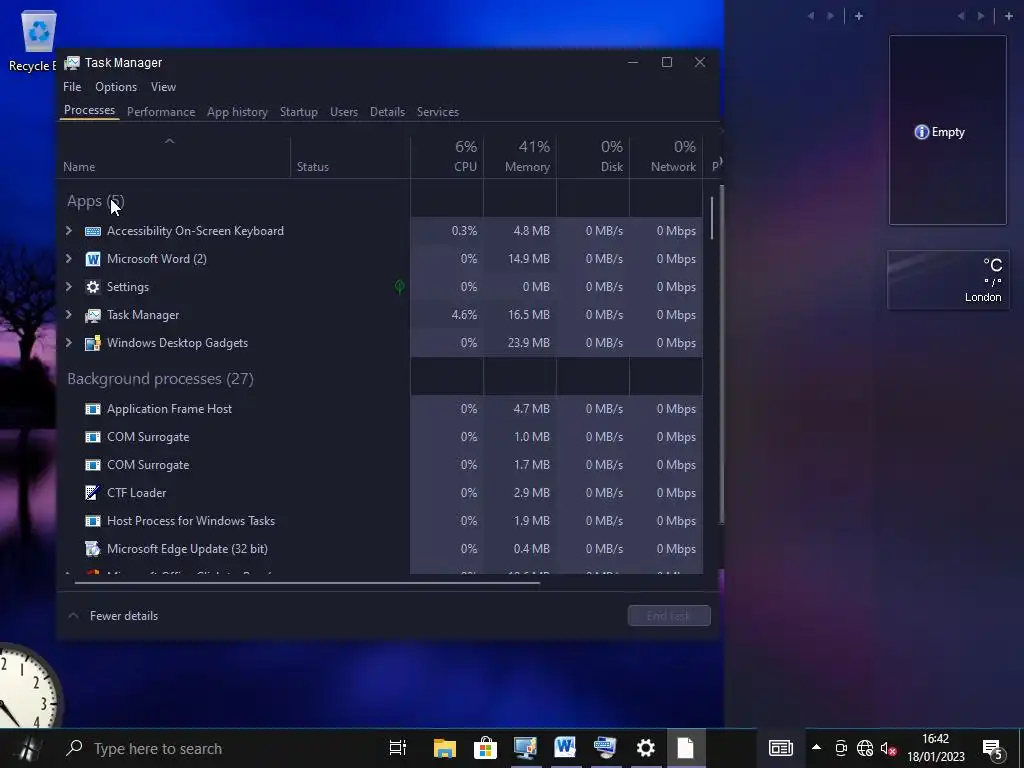This screenshot has width=1024, height=768.
Task: Click the meet now camera tray icon
Action: click(841, 748)
